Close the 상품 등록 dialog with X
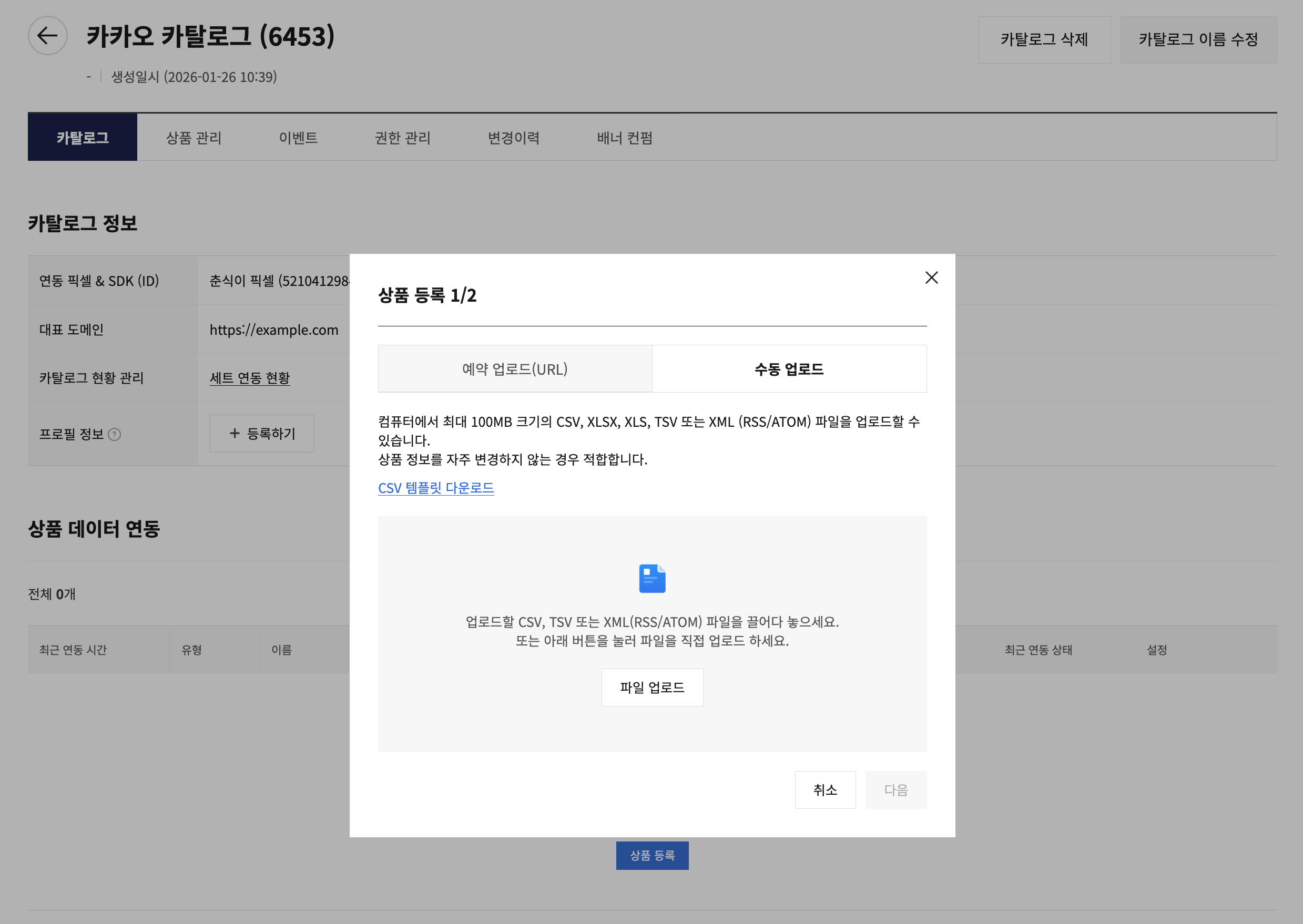 click(931, 278)
